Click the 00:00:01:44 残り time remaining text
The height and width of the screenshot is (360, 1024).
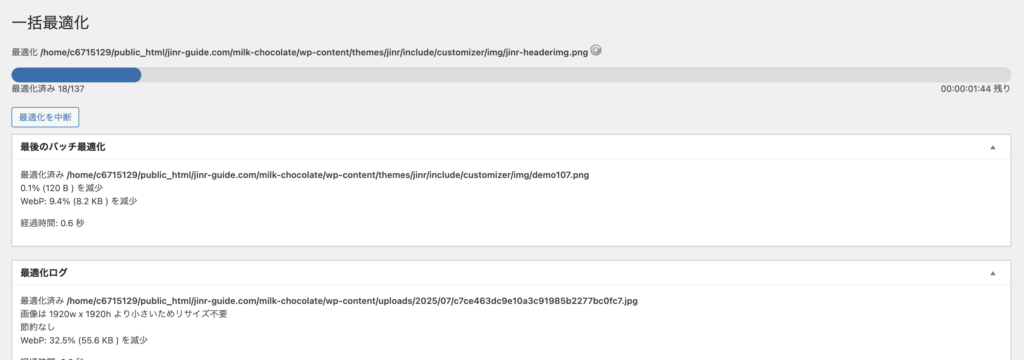tap(976, 89)
